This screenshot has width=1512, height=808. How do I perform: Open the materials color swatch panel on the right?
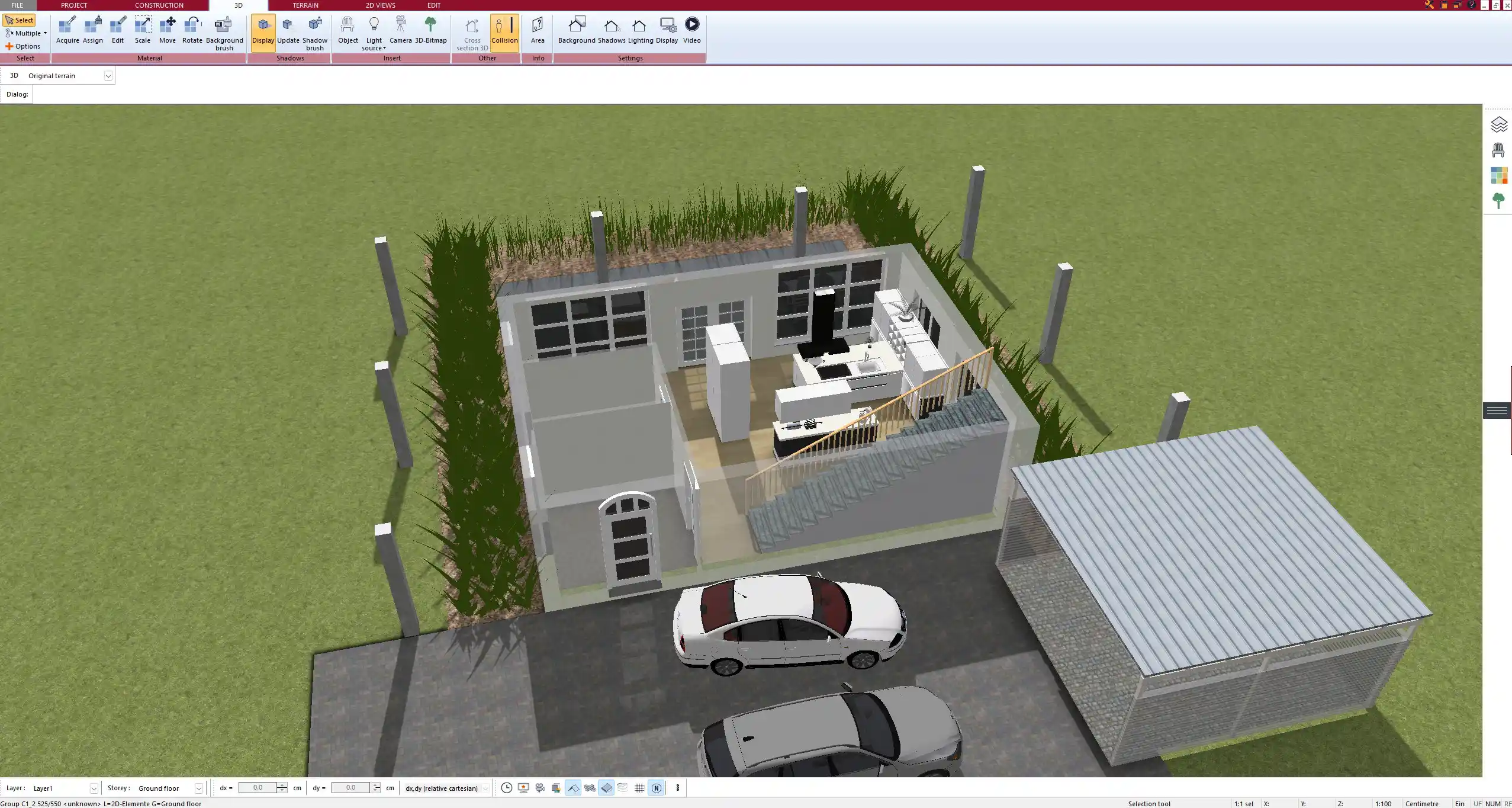pyautogui.click(x=1498, y=175)
